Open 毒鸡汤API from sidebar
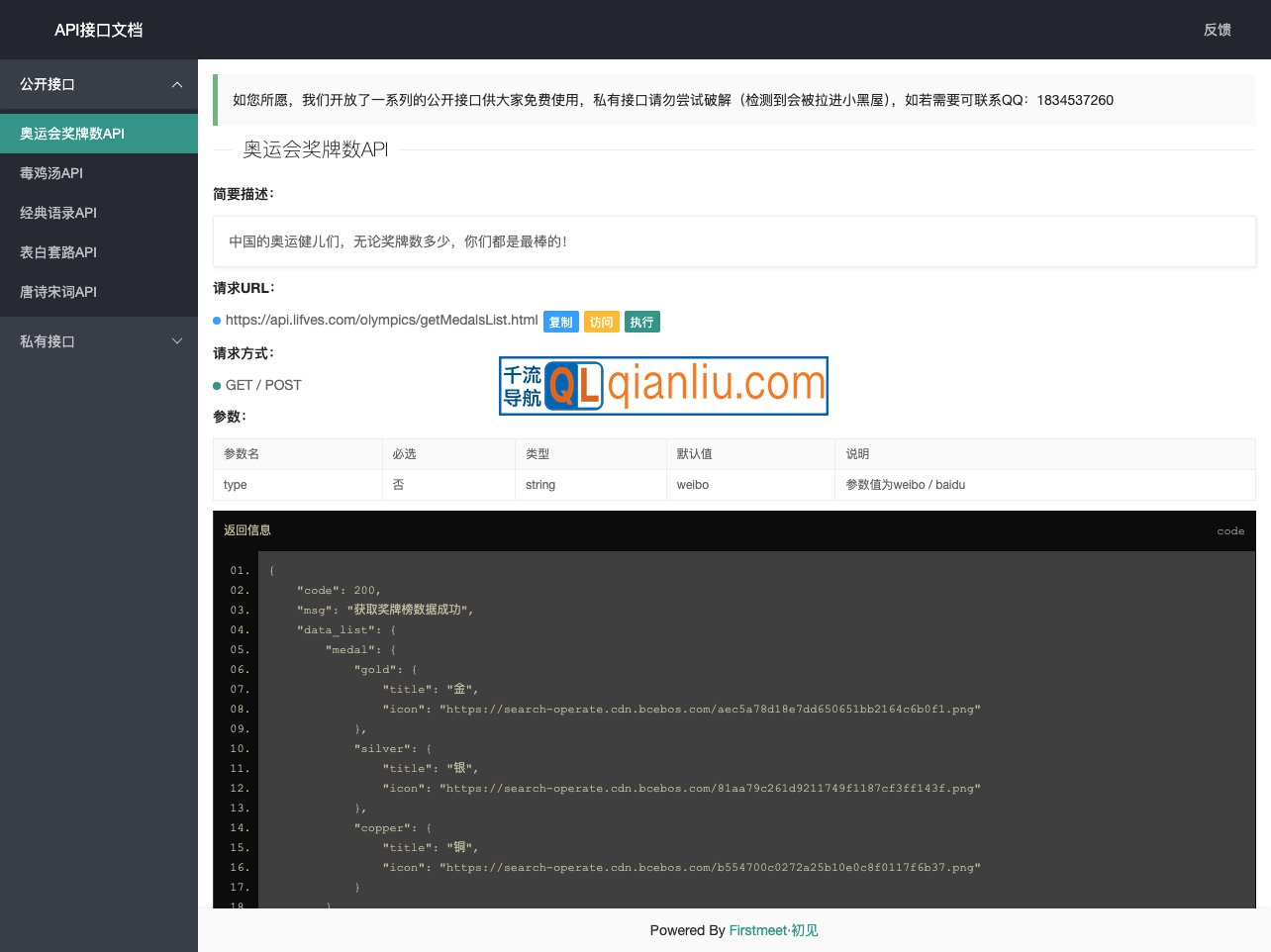The width and height of the screenshot is (1271, 952). pyautogui.click(x=51, y=173)
